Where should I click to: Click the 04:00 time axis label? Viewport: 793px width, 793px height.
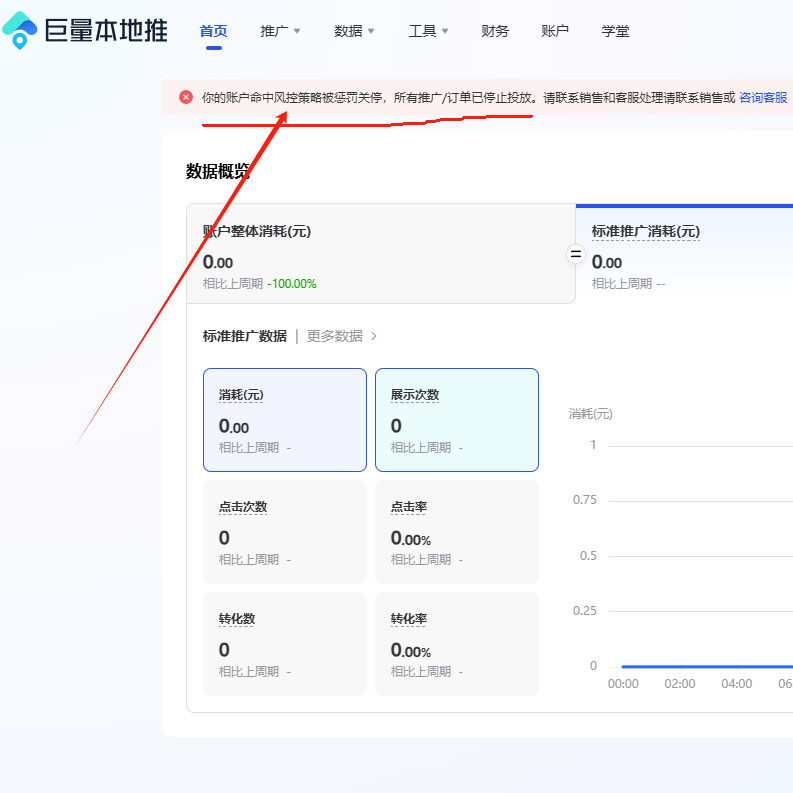pyautogui.click(x=736, y=684)
